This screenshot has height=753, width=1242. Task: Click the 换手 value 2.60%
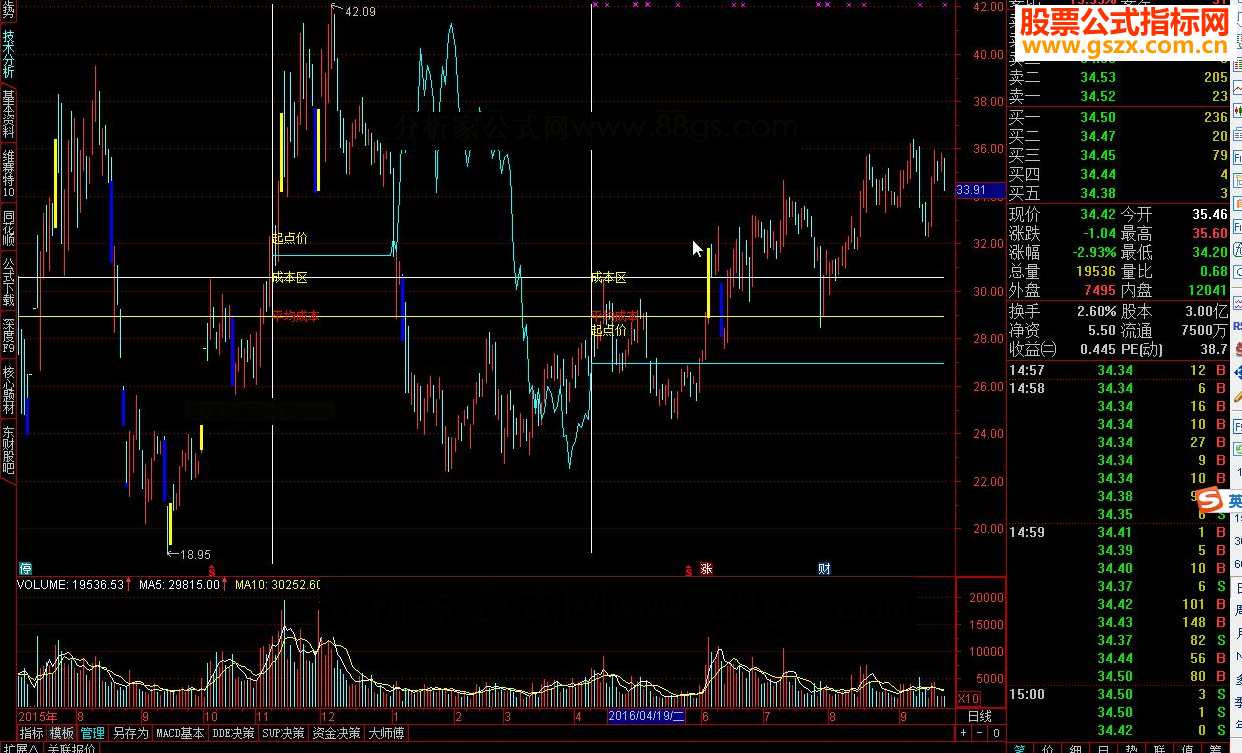[x=1097, y=312]
